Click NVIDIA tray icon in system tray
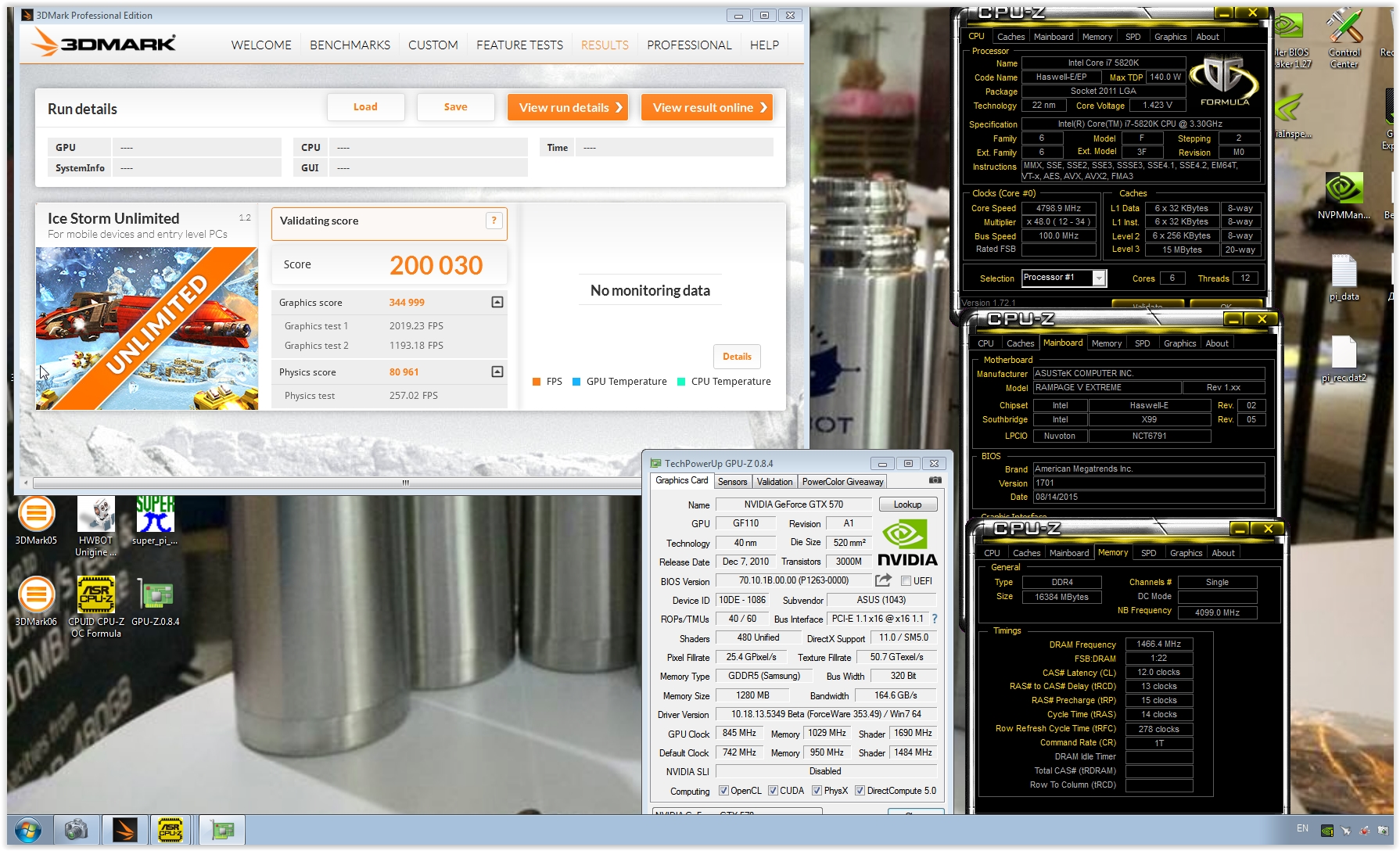This screenshot has height=851, width=1400. [1327, 831]
